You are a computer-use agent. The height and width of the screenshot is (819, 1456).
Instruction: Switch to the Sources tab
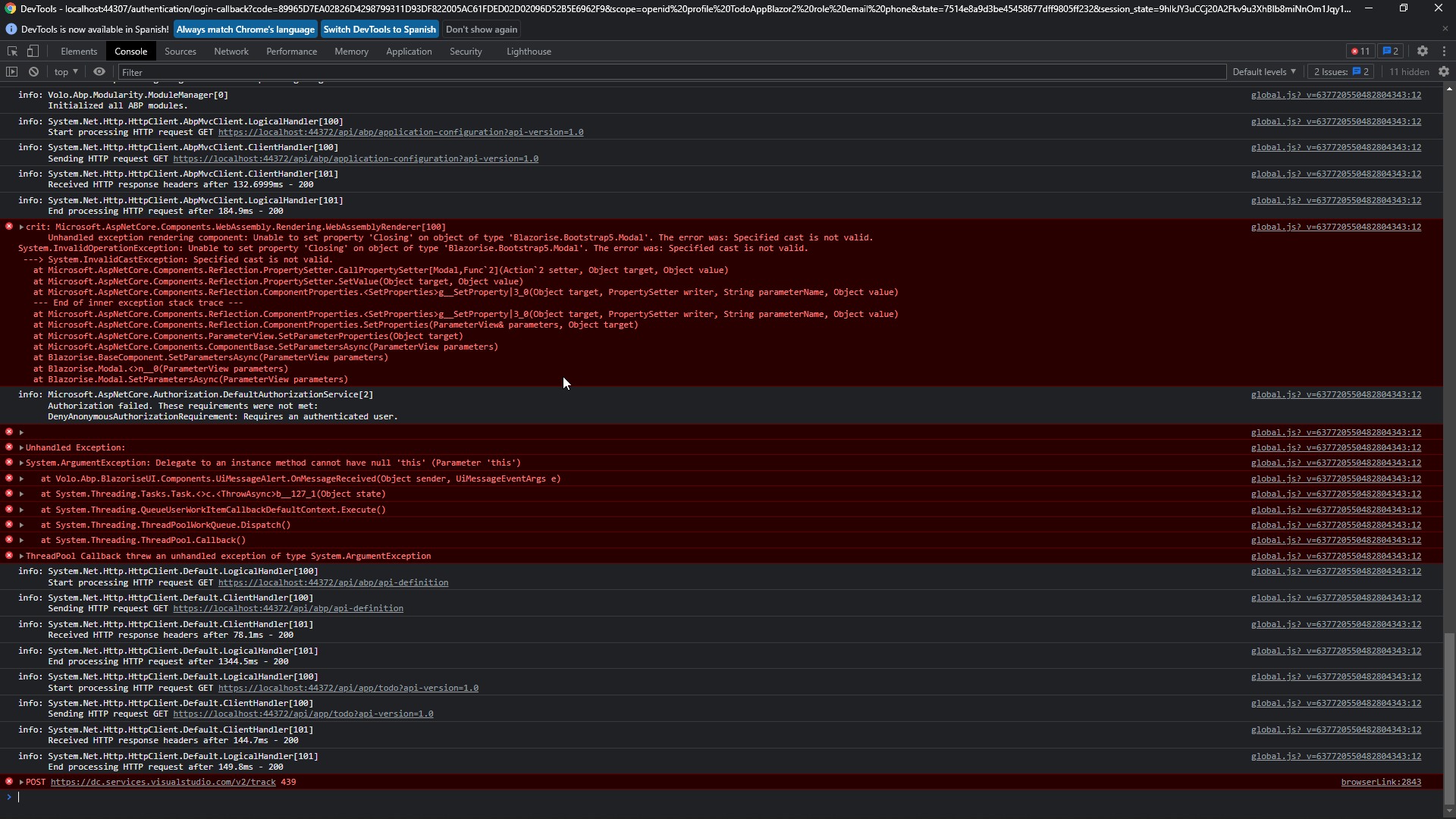180,52
